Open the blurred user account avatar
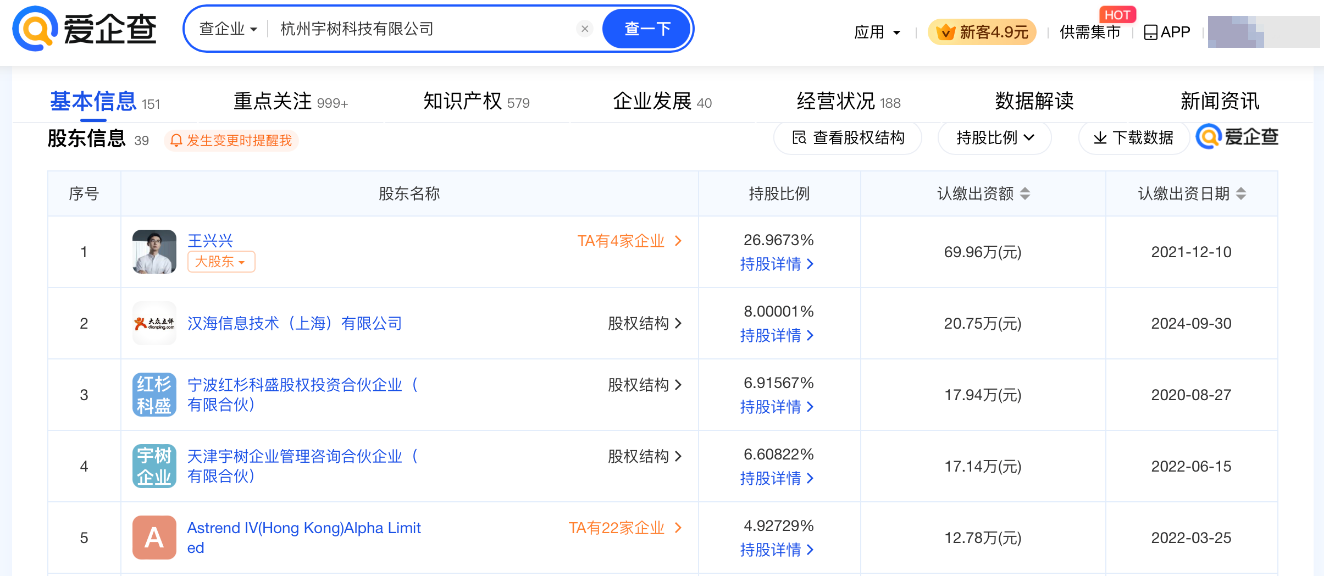Screen dimensions: 1324x576 [x=1264, y=32]
